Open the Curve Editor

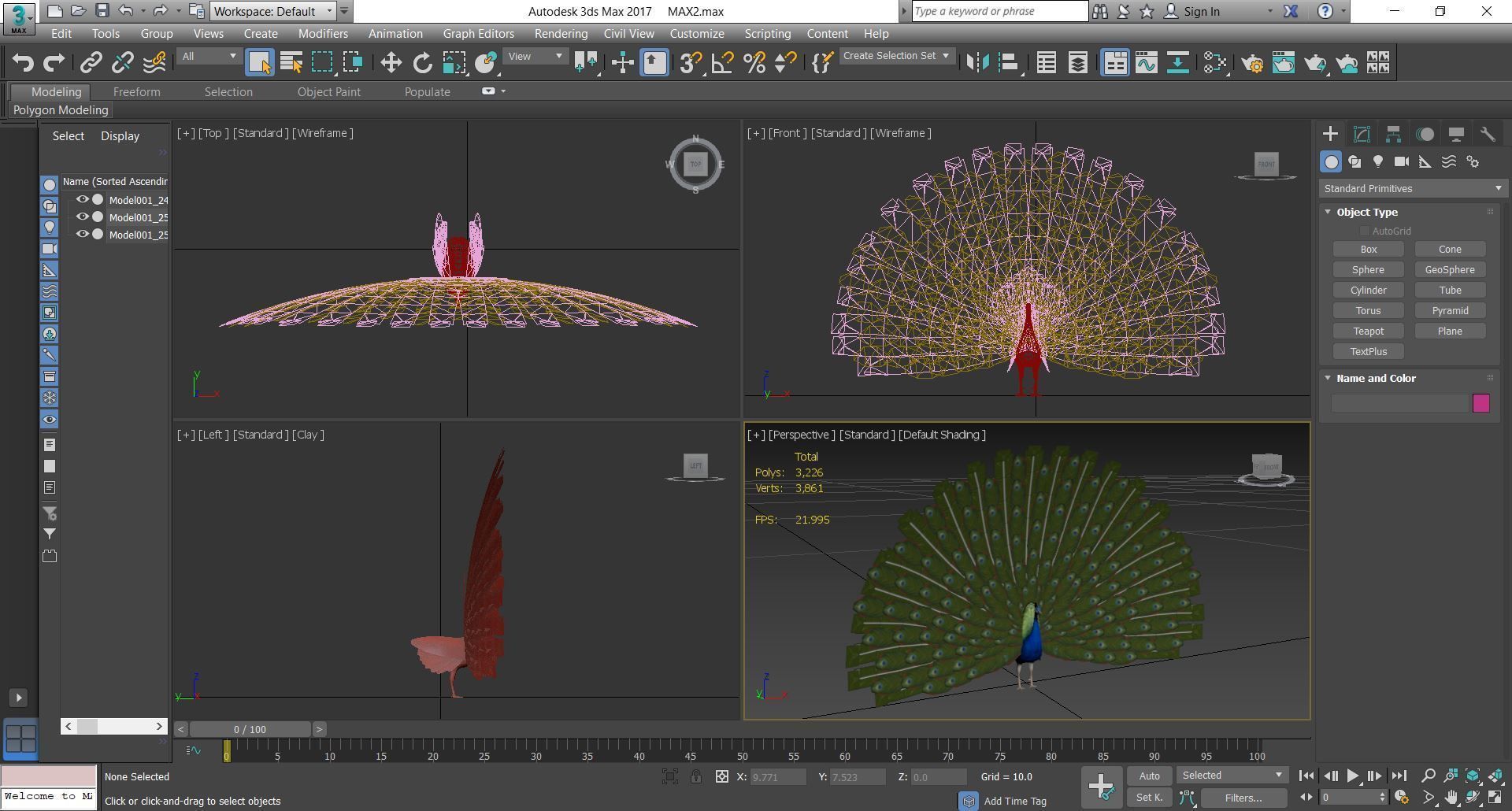[1147, 62]
